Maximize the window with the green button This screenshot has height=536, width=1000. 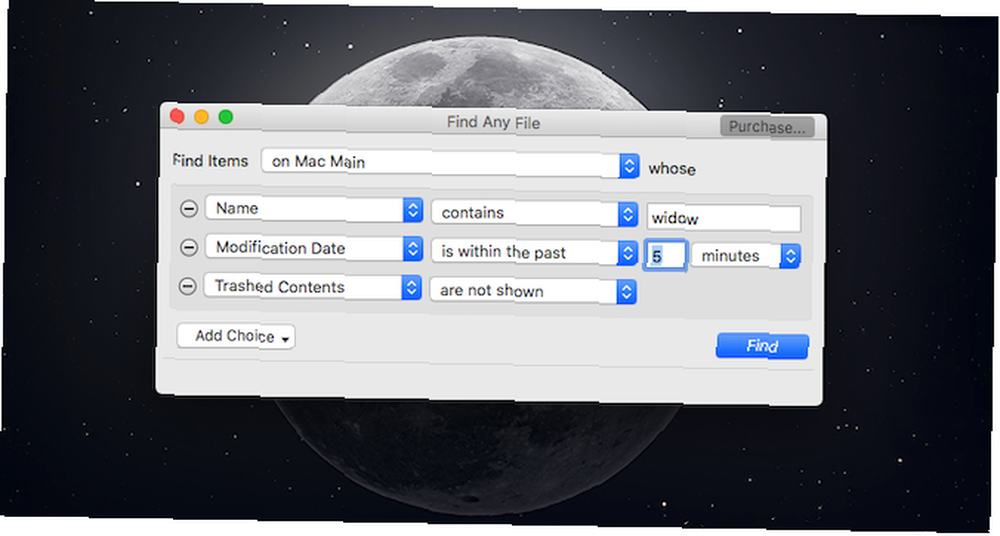click(226, 117)
